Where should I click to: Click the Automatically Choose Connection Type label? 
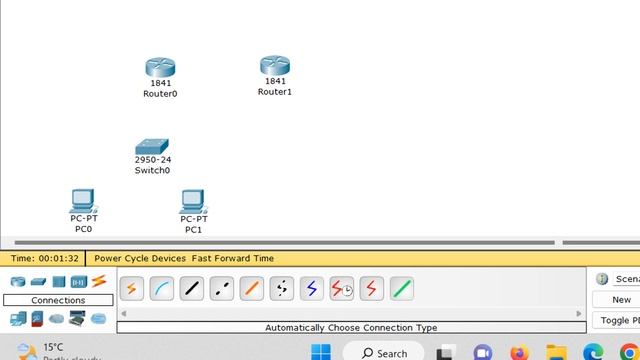(x=351, y=327)
